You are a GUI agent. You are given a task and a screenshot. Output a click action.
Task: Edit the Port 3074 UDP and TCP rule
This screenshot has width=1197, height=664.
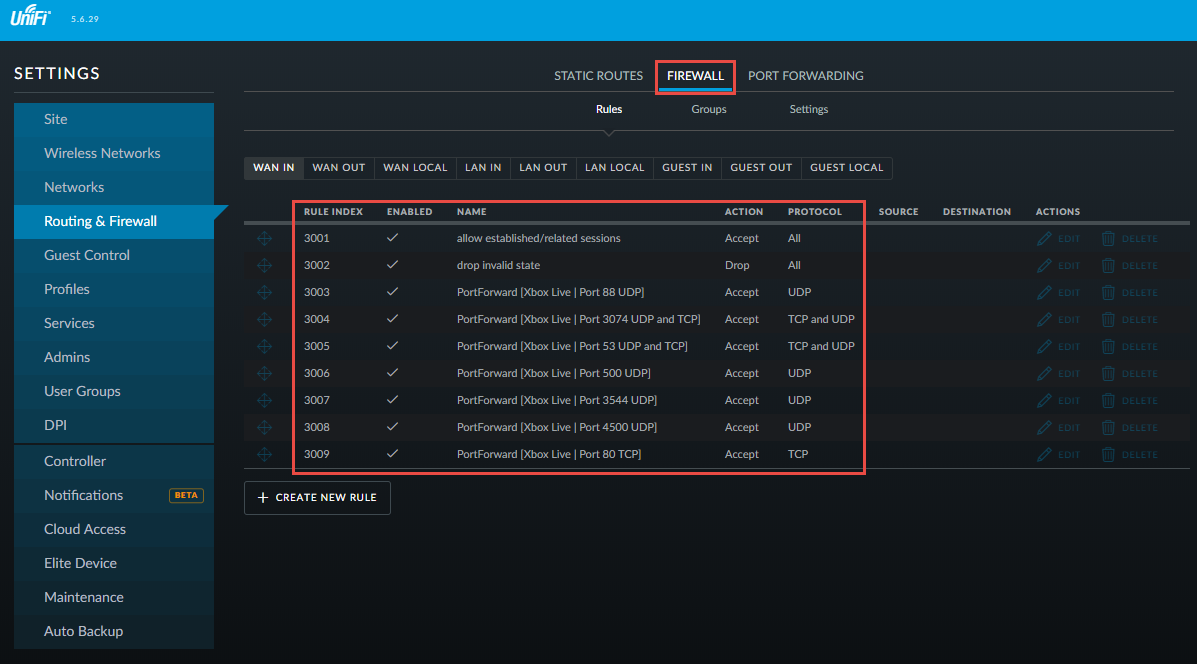(x=1058, y=320)
